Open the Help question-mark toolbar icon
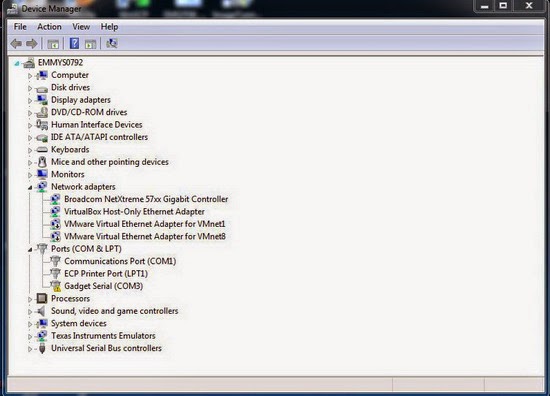The width and height of the screenshot is (550, 396). coord(74,43)
